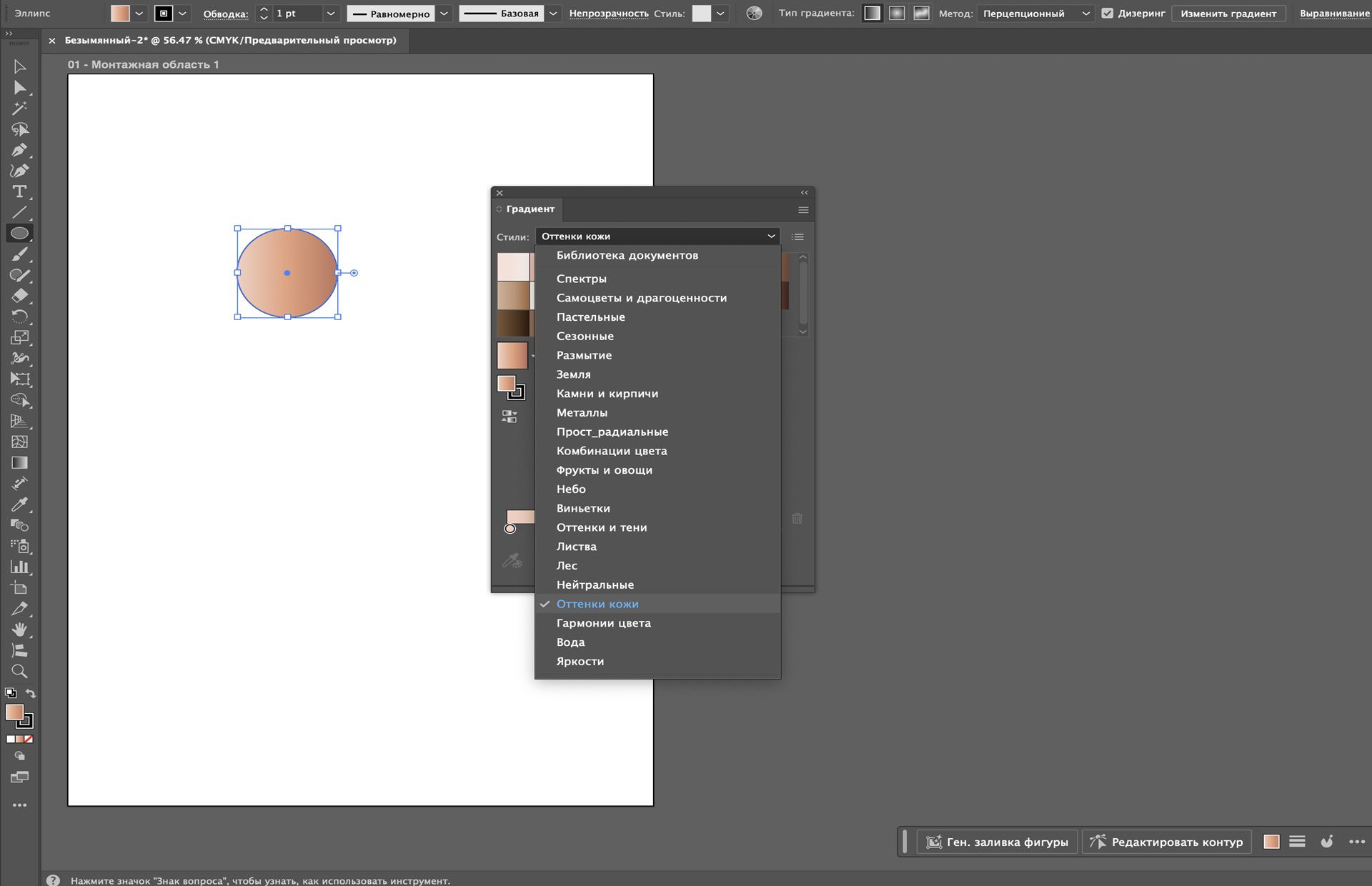1372x886 pixels.
Task: Click the Изменить градиент button
Action: (1228, 13)
